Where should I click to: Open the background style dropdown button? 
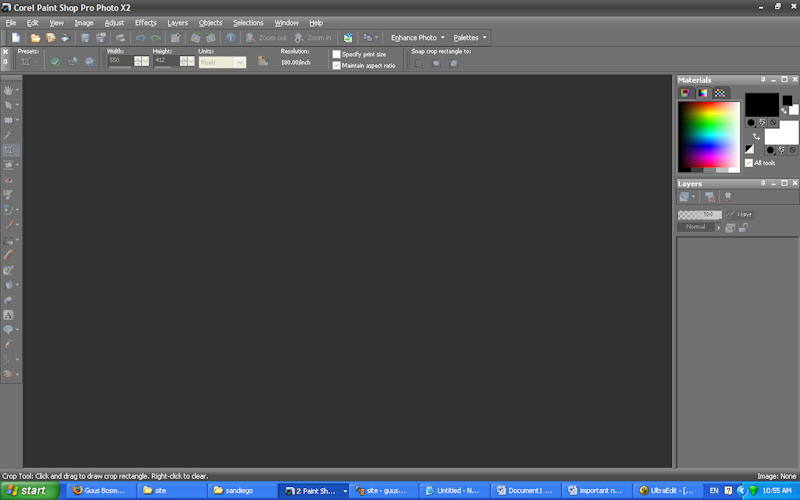[x=770, y=150]
